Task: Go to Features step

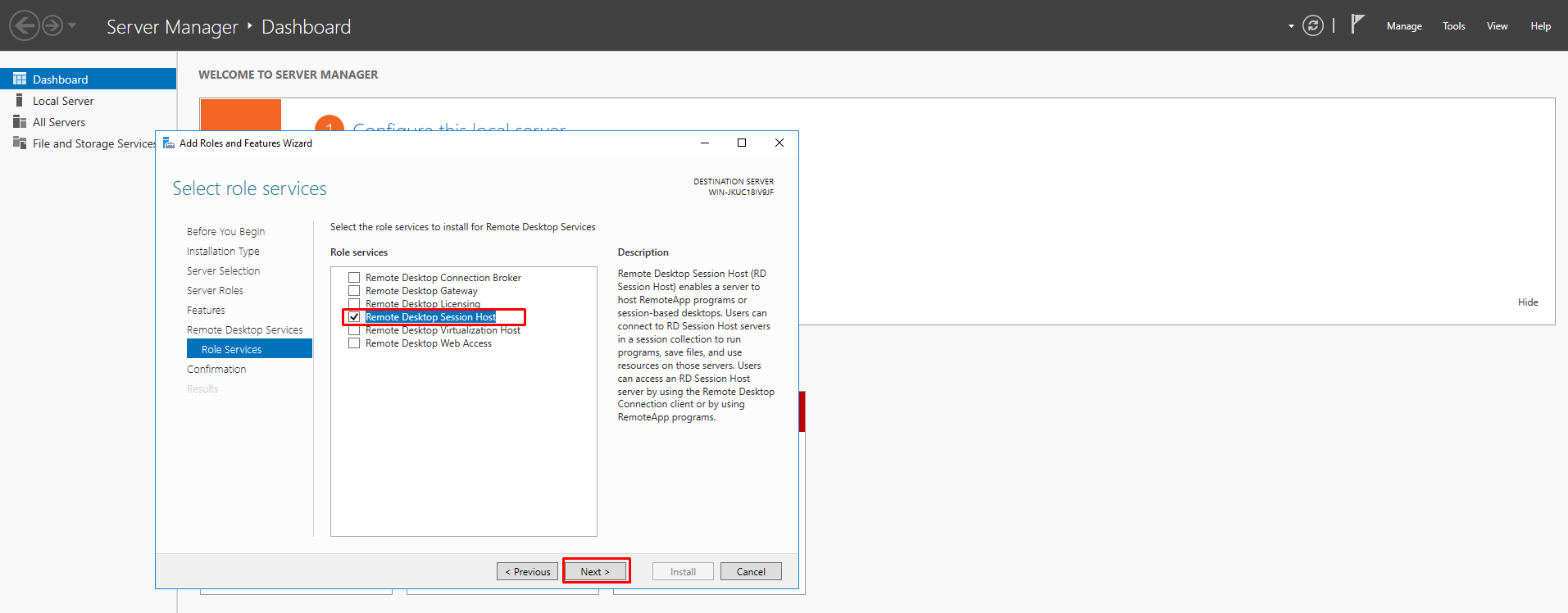Action: [206, 311]
